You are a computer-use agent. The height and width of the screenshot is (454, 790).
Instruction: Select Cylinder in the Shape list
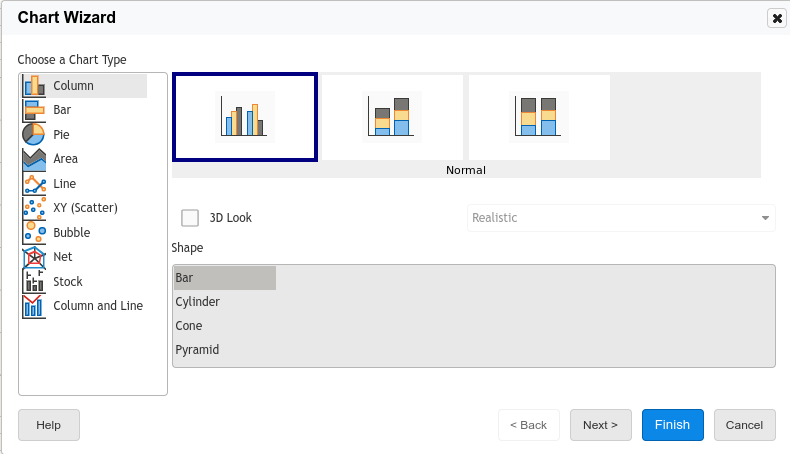click(198, 302)
